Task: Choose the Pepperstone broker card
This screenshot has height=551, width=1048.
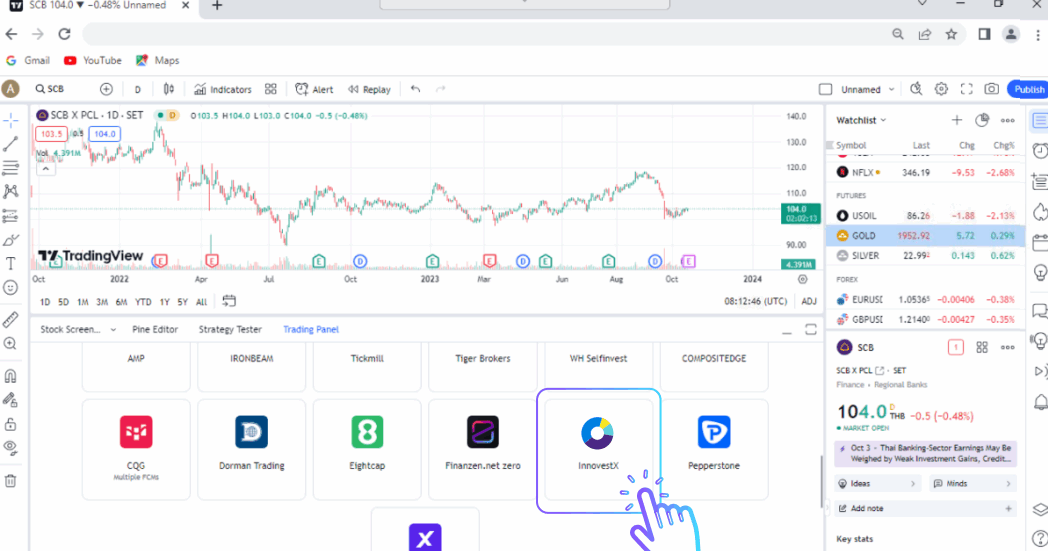Action: [x=714, y=450]
